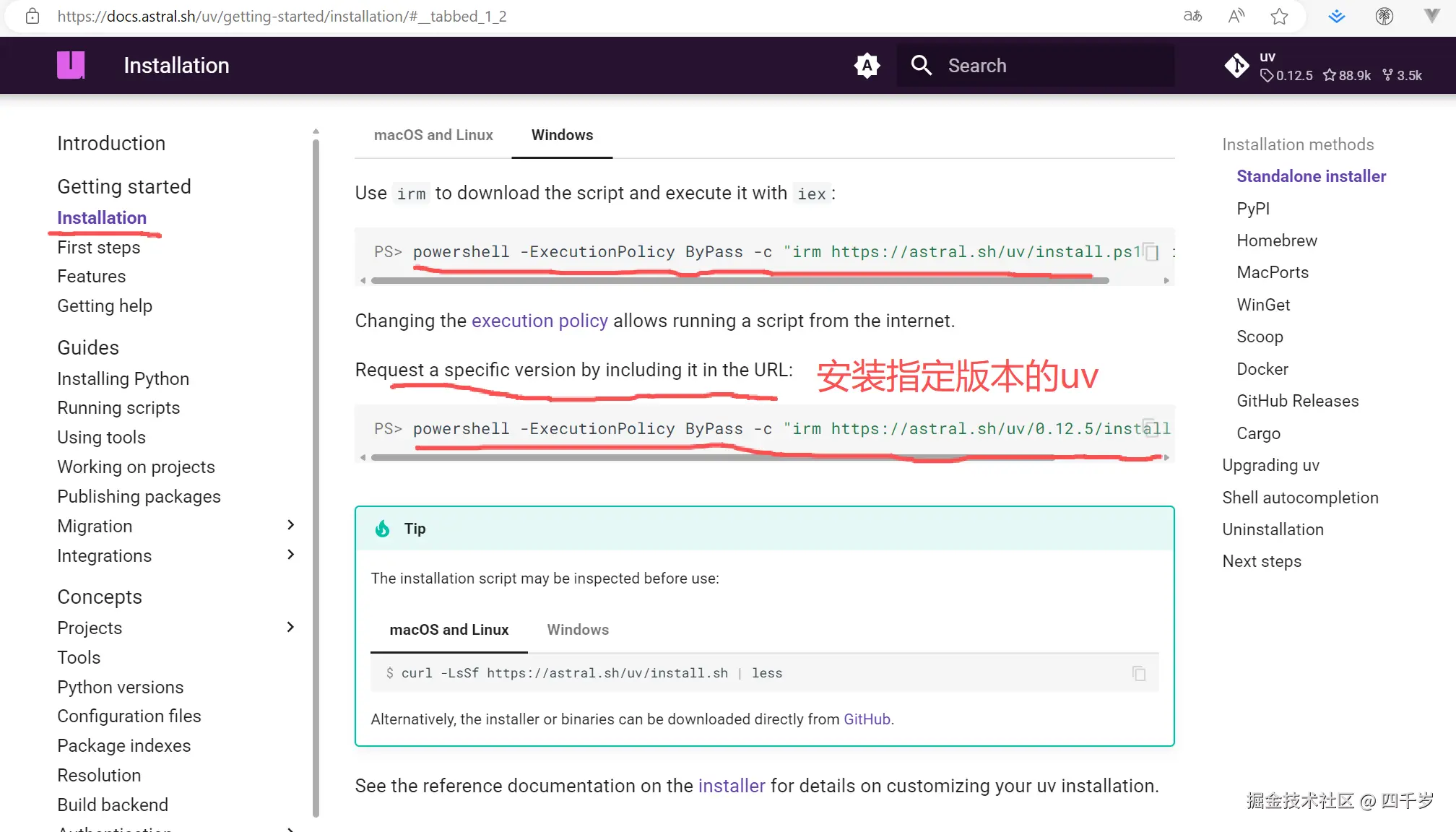
Task: Open Python versions concept page
Action: tap(121, 687)
